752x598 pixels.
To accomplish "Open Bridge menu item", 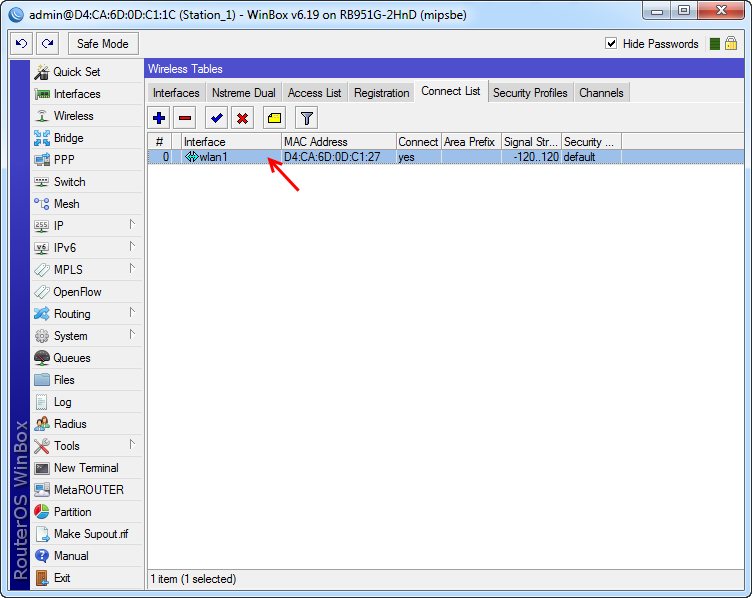I will pos(87,138).
